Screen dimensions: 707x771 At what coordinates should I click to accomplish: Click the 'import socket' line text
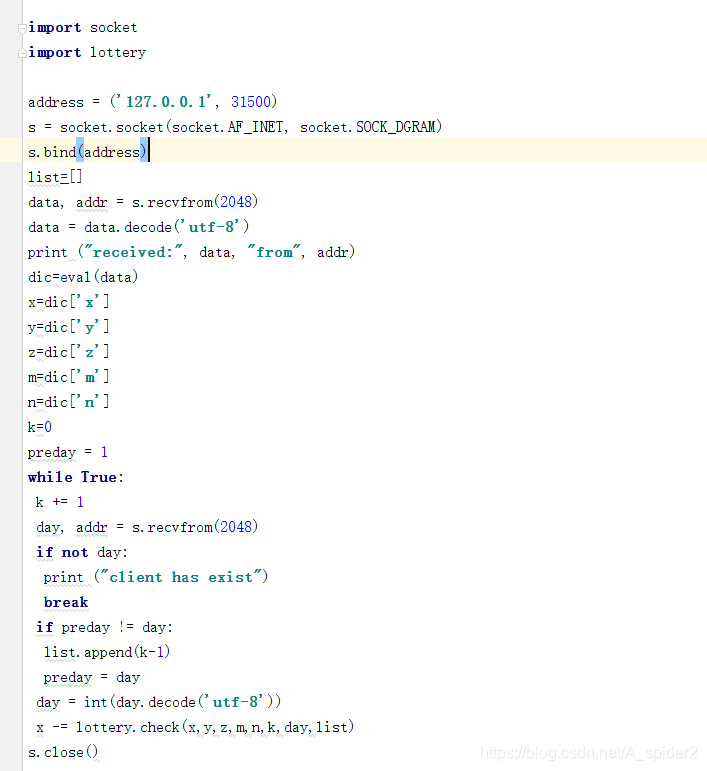click(x=83, y=28)
